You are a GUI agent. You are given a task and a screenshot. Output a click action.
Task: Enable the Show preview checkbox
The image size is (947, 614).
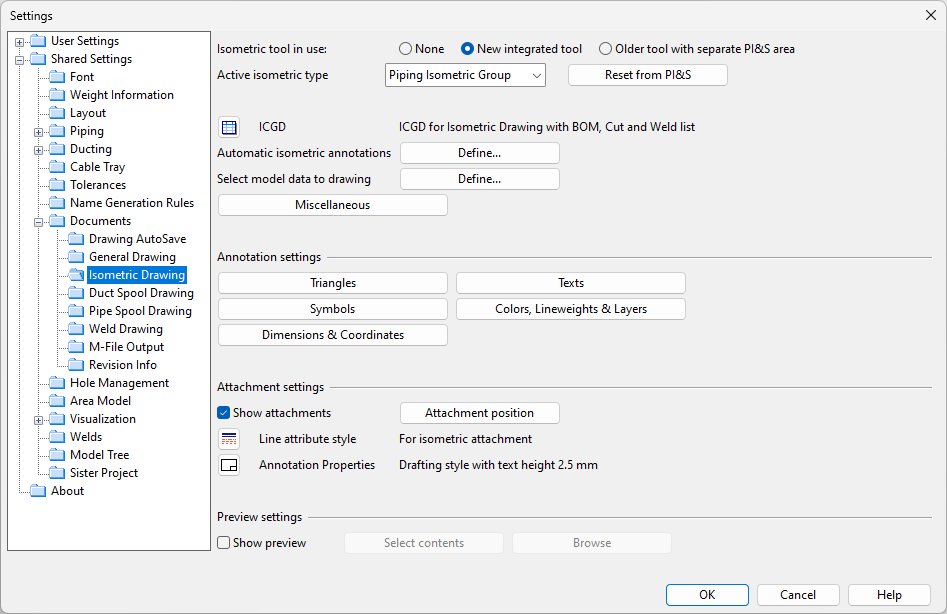224,543
